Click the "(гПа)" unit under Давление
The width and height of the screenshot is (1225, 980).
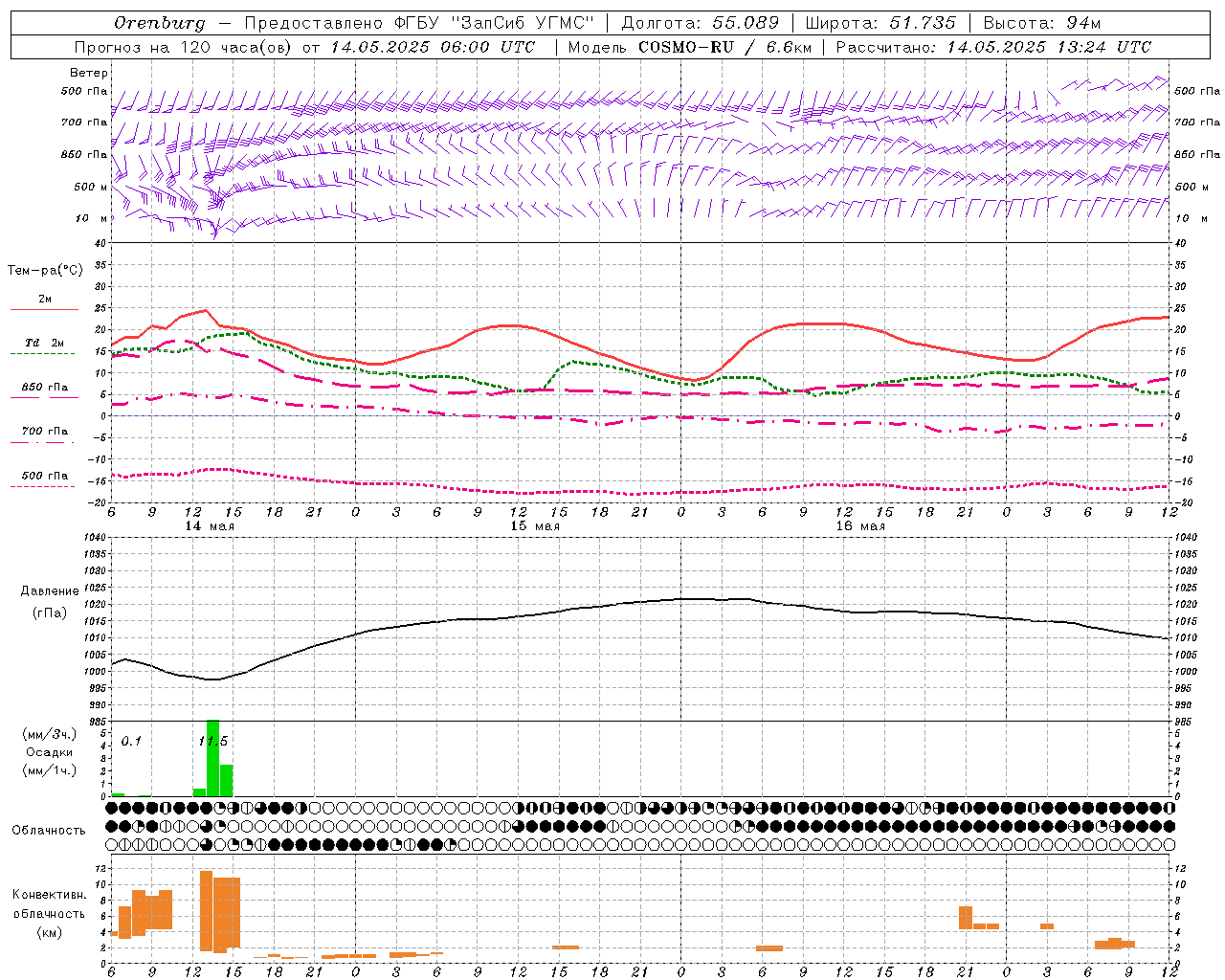click(50, 612)
